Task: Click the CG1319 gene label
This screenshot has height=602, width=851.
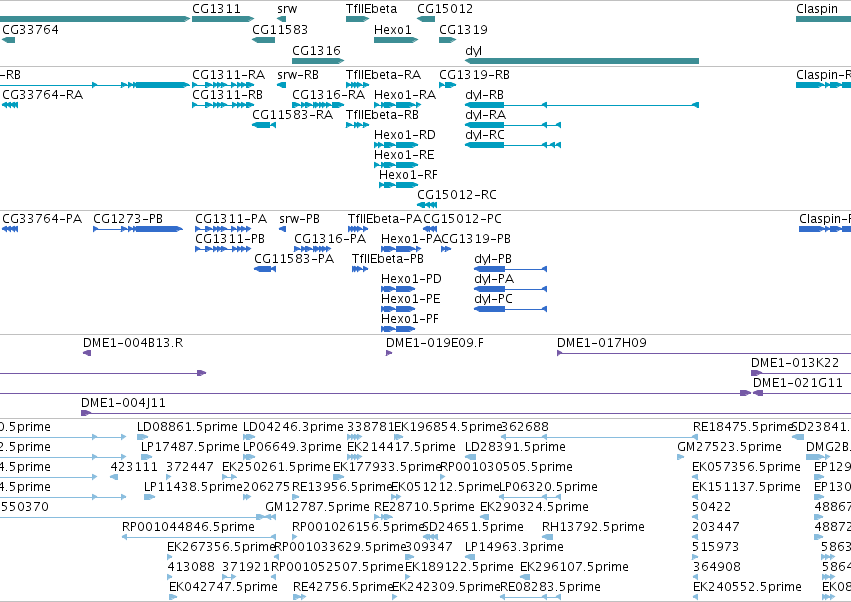Action: tap(463, 29)
